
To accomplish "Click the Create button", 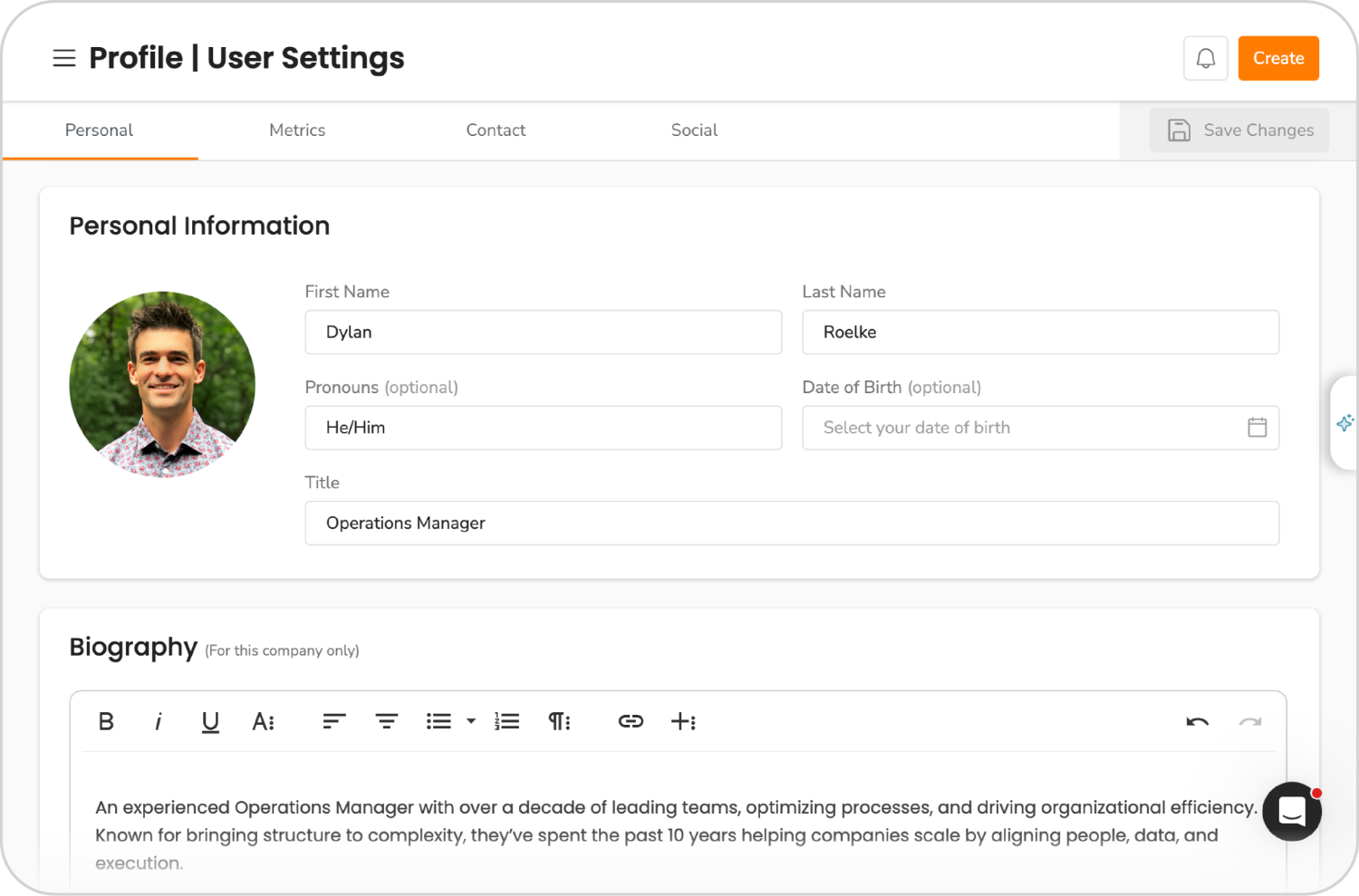I will point(1278,57).
